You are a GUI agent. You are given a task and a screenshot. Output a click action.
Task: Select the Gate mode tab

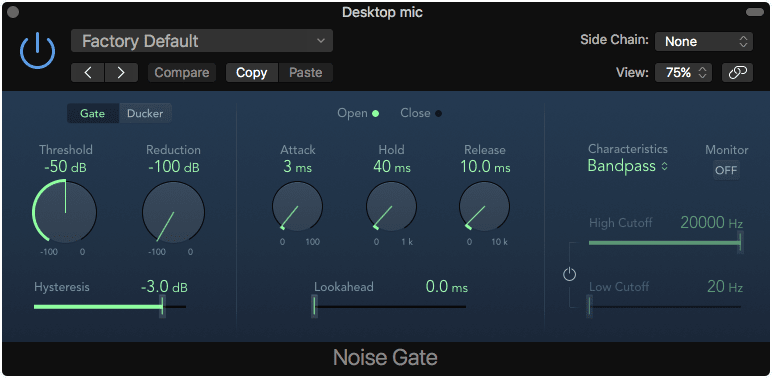click(x=93, y=113)
